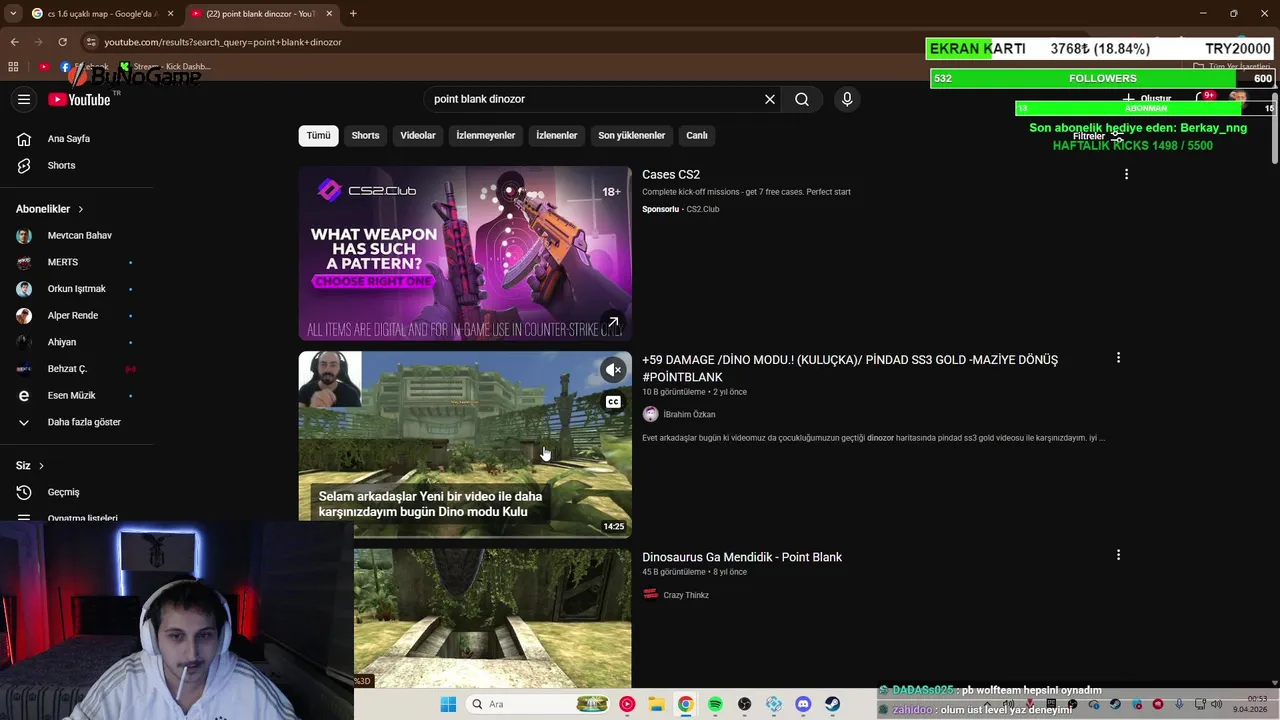1280x720 pixels.
Task: Open site information icon in address bar
Action: pyautogui.click(x=91, y=42)
